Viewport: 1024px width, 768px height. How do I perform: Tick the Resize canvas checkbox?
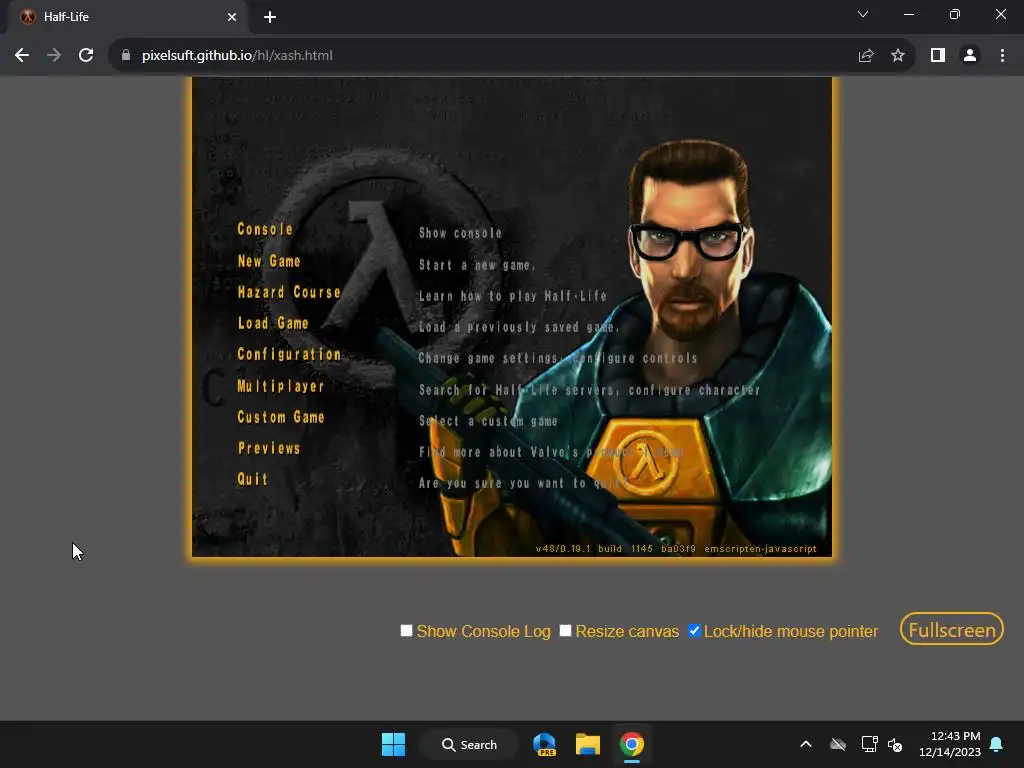pos(565,630)
